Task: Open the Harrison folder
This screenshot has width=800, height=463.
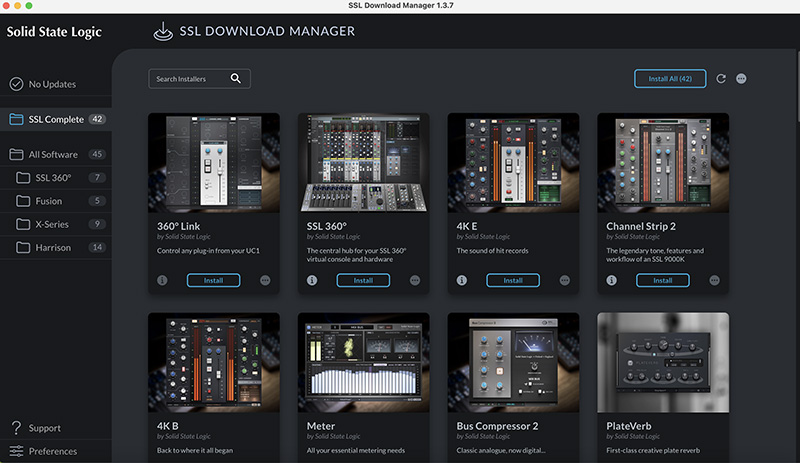Action: click(x=56, y=247)
